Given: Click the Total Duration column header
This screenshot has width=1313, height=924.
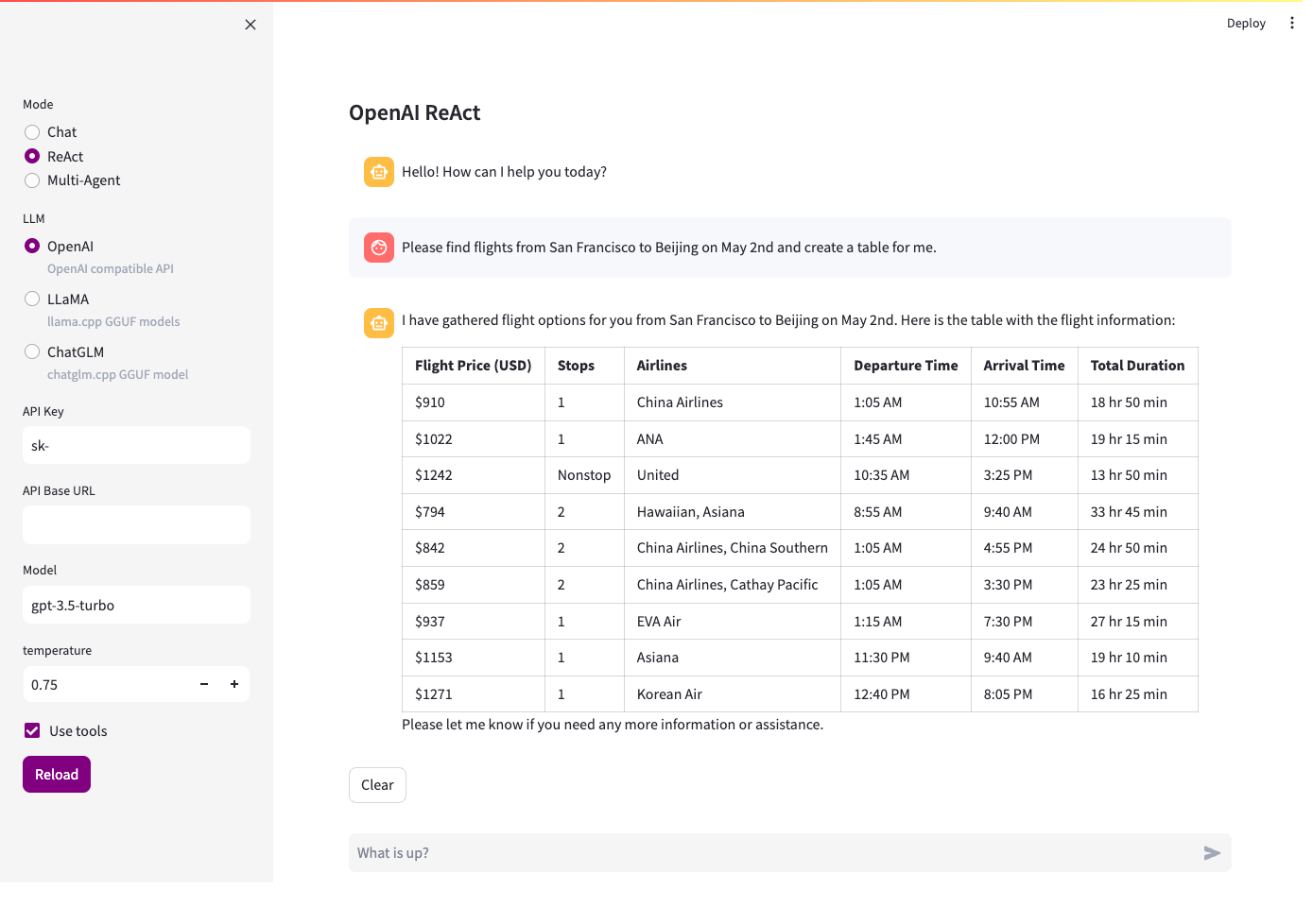Looking at the screenshot, I should tap(1138, 366).
